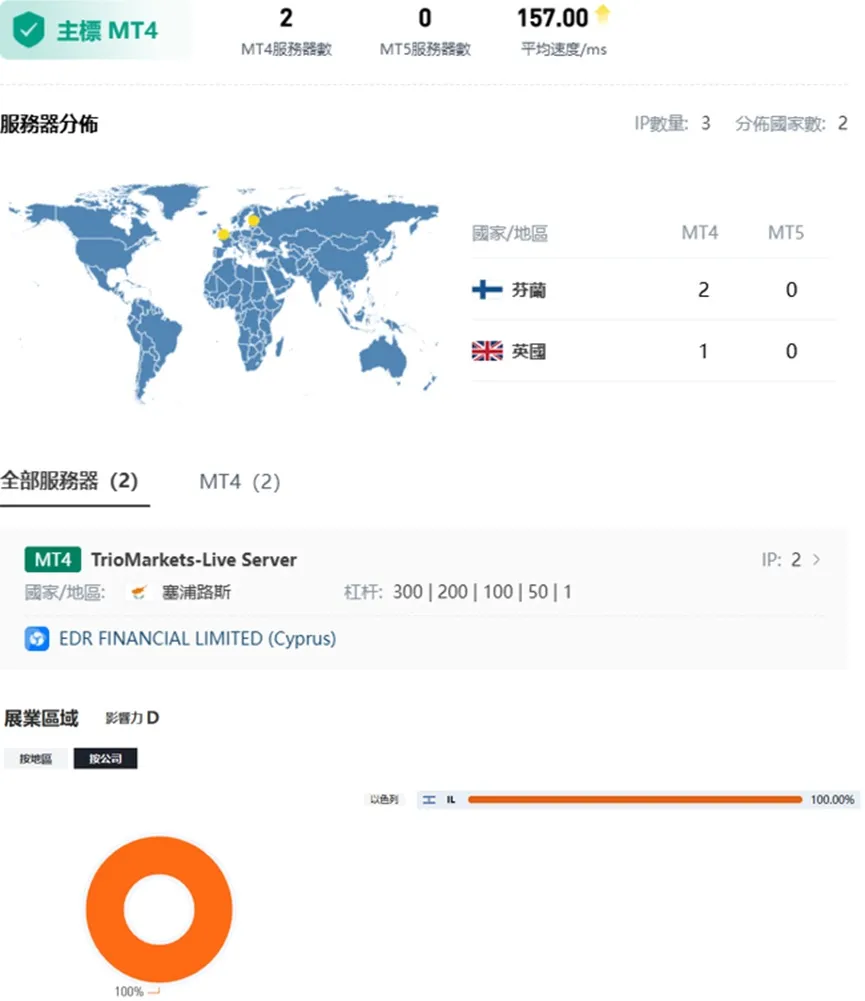
Task: Click the Cyprus flag icon in server row
Action: 139,592
